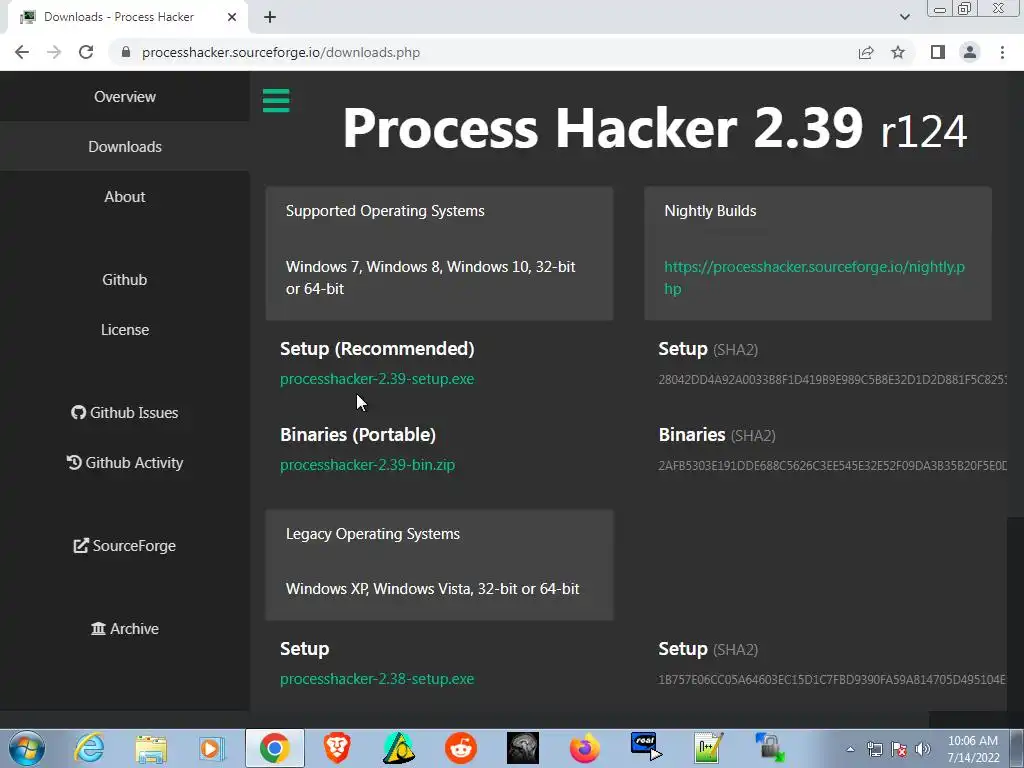
Task: Show hidden tray icons arrow
Action: click(x=850, y=749)
